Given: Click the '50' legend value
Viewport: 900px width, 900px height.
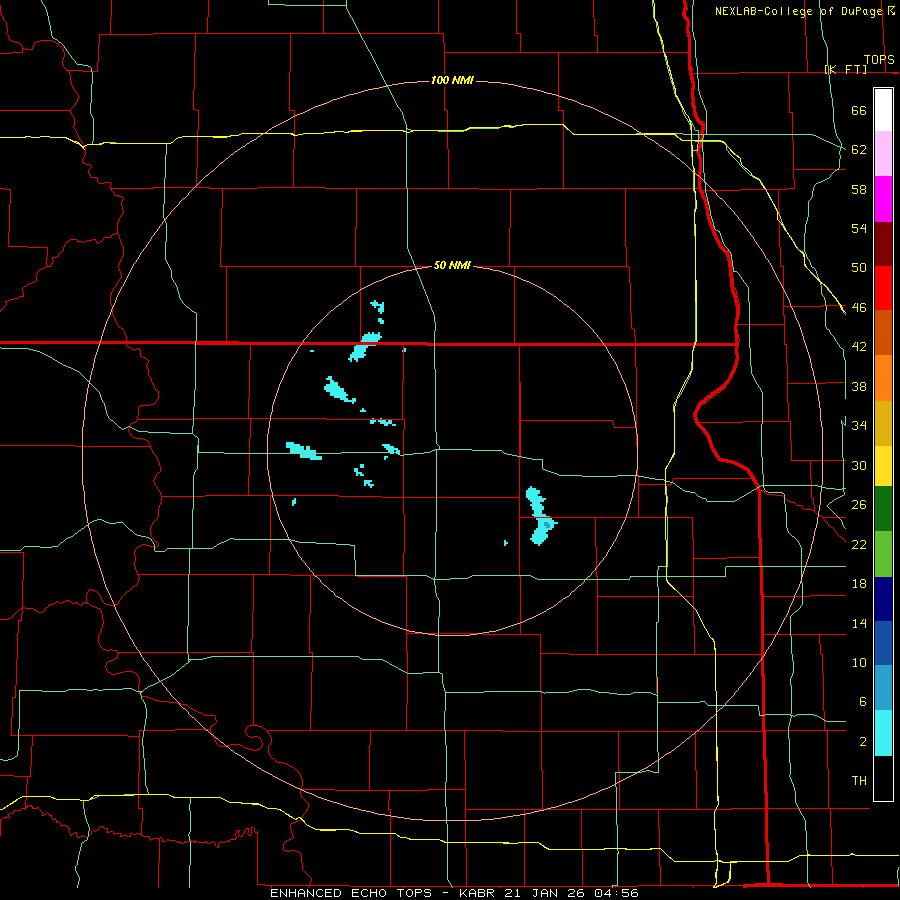Looking at the screenshot, I should tap(859, 268).
